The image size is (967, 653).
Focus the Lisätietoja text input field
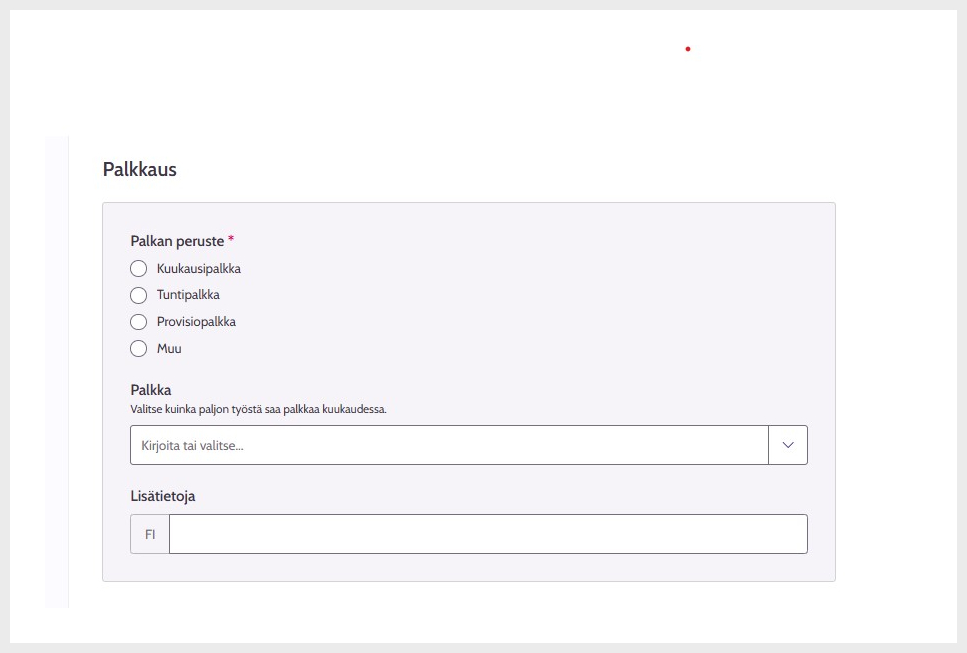point(488,534)
